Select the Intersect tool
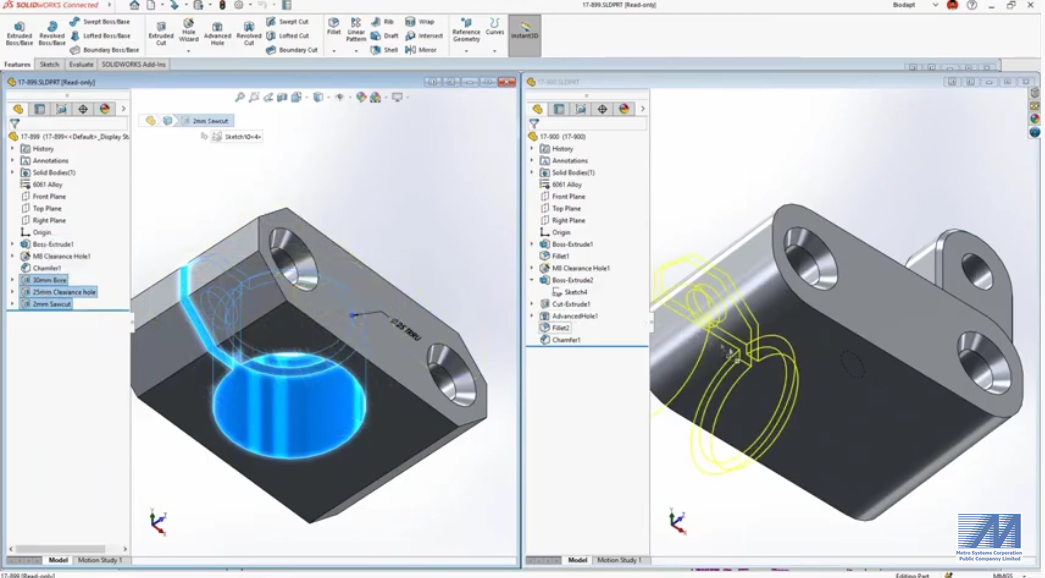Screen dimensions: 1045x578 tap(424, 35)
